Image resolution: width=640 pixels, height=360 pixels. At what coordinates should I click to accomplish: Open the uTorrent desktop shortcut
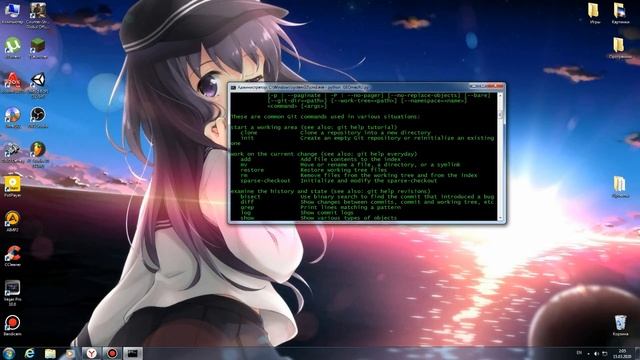(13, 48)
